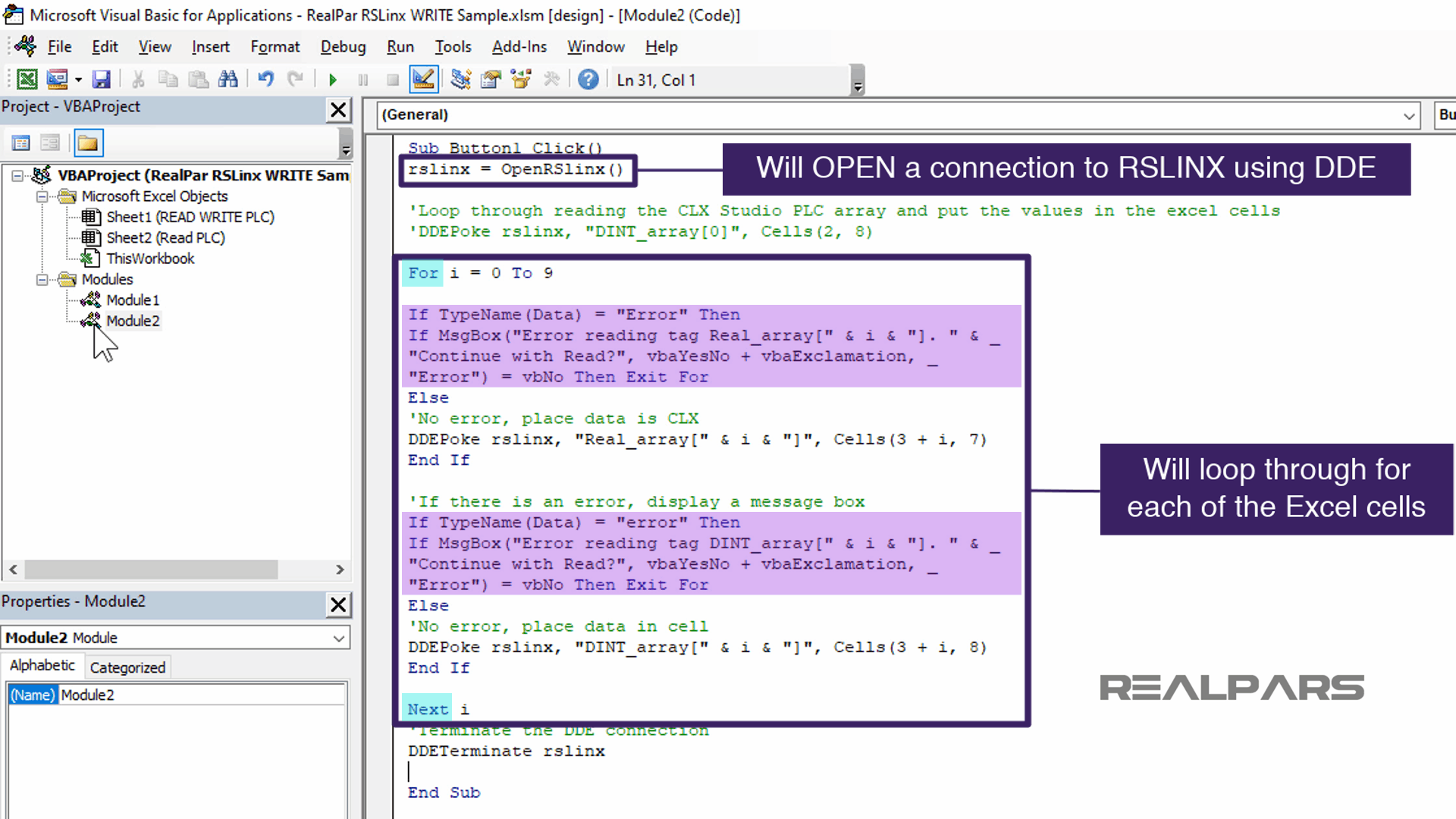Select the Design Mode icon
Viewport: 1456px width, 819px height.
pos(423,79)
